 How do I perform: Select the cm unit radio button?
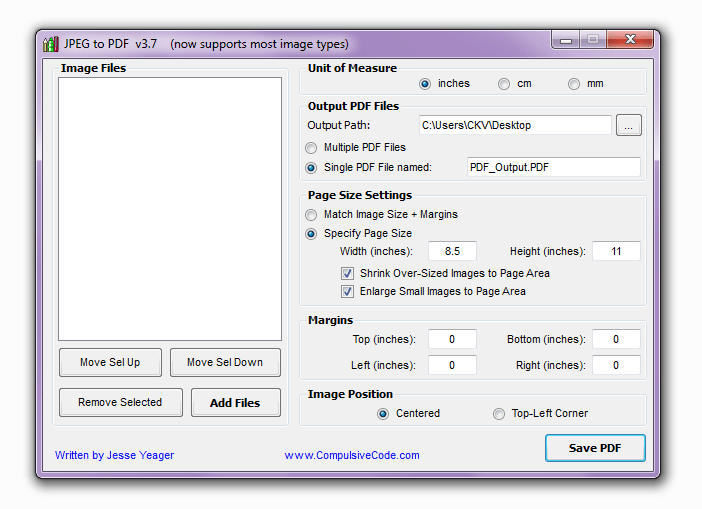point(504,84)
